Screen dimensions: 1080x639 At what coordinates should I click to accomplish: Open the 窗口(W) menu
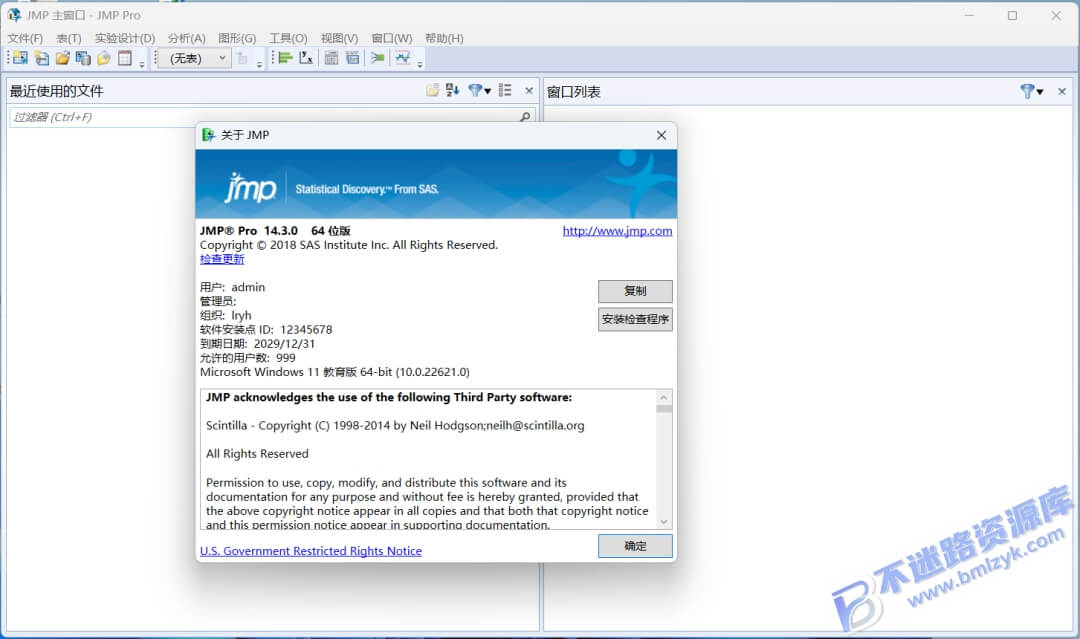(x=391, y=39)
